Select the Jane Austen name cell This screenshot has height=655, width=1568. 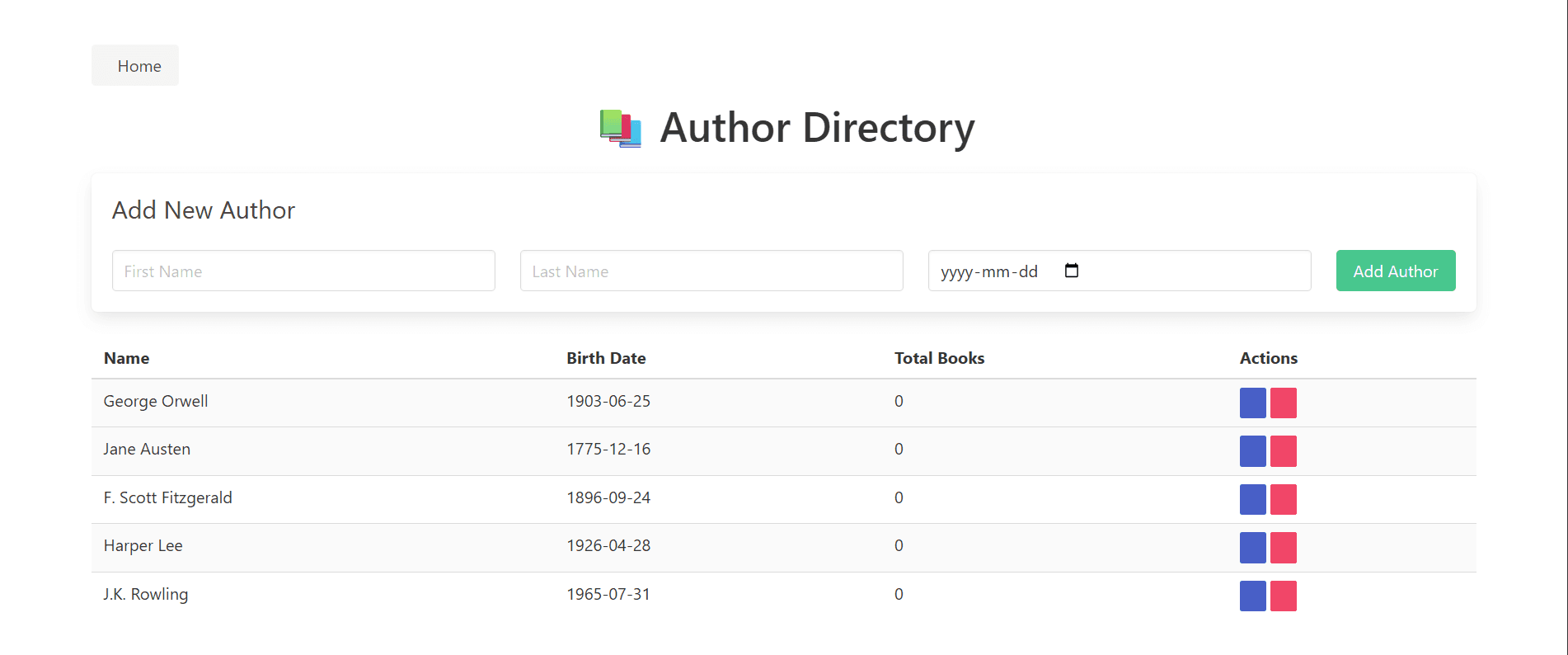point(147,450)
